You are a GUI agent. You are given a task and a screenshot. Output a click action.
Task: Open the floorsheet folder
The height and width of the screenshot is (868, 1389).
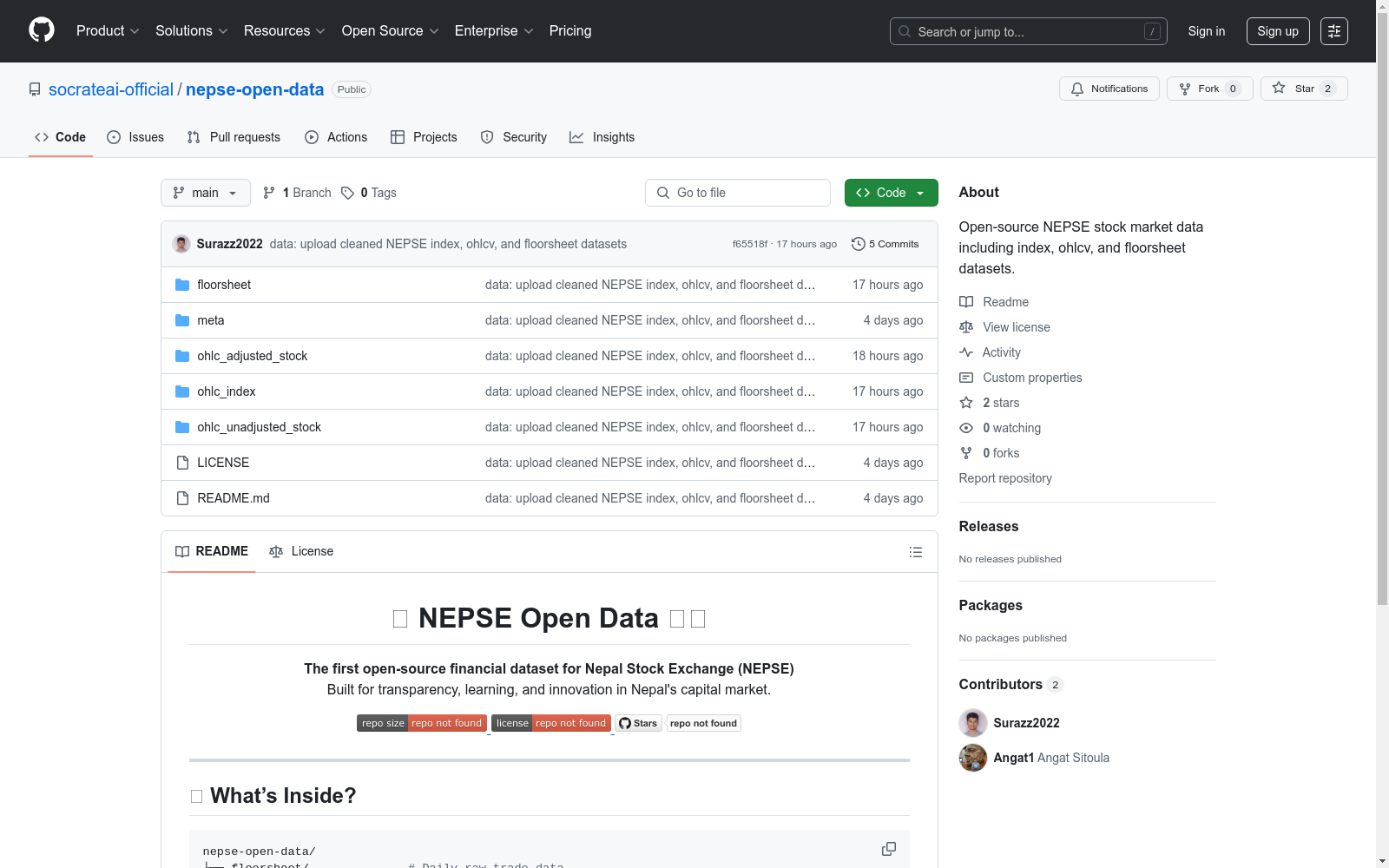[x=224, y=285]
